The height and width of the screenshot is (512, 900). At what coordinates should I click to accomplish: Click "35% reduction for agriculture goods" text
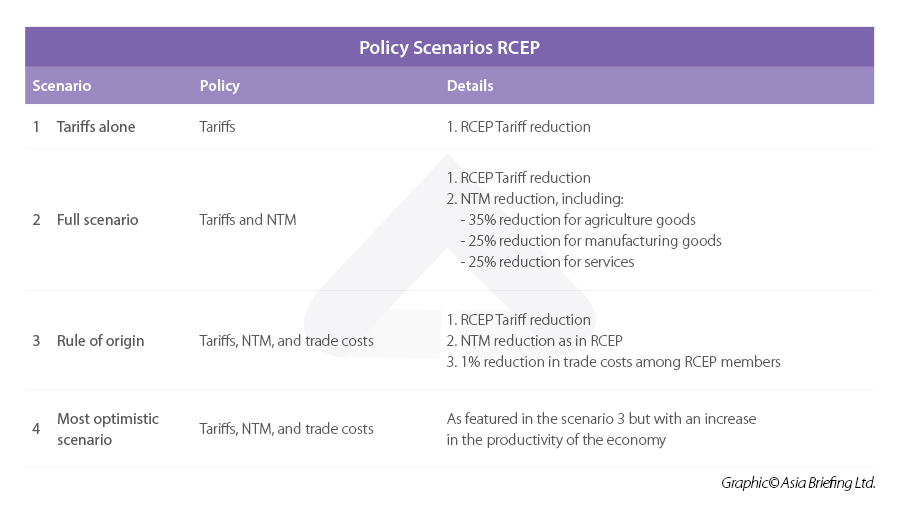[x=578, y=219]
